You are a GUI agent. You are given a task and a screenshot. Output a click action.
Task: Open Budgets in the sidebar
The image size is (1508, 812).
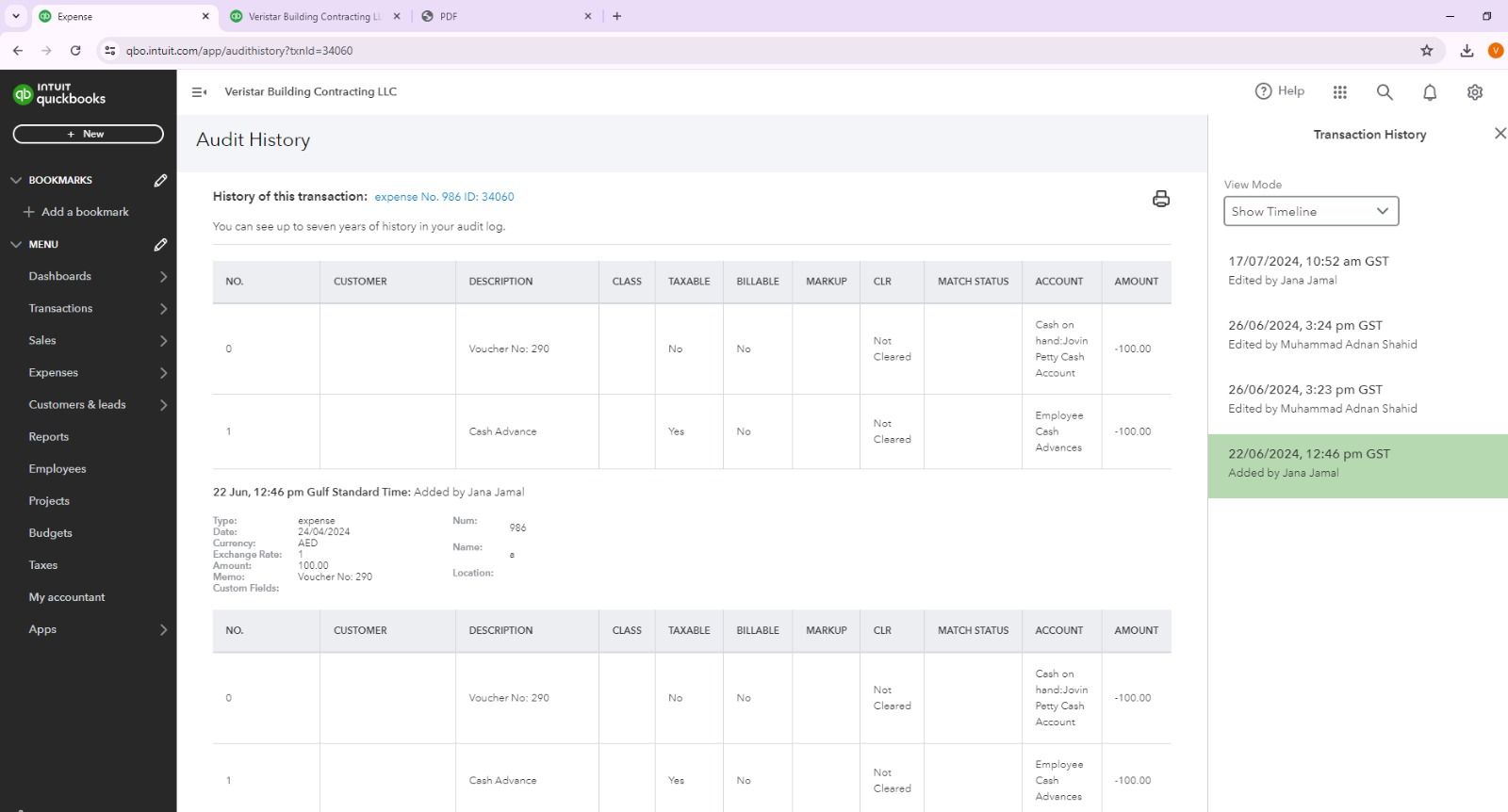click(x=51, y=532)
